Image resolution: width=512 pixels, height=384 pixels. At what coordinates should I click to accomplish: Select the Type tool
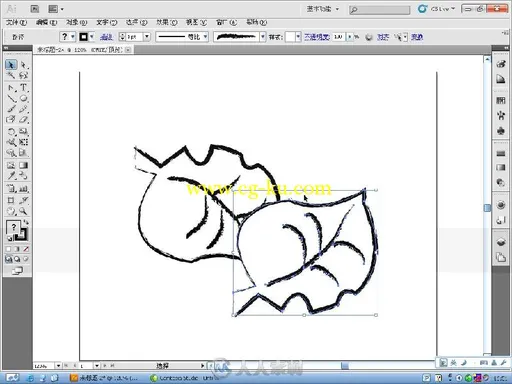pos(23,88)
